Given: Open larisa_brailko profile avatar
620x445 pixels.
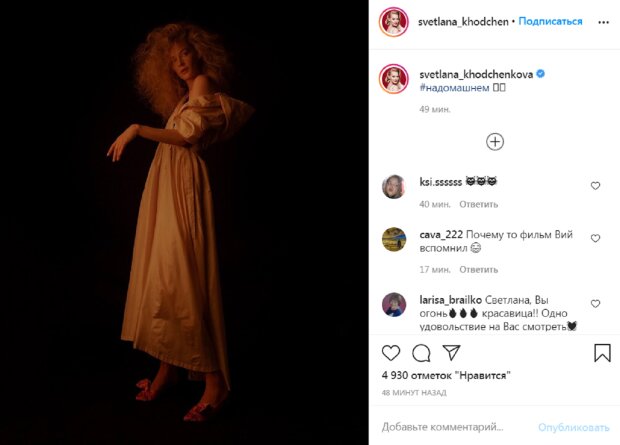Looking at the screenshot, I should point(394,305).
